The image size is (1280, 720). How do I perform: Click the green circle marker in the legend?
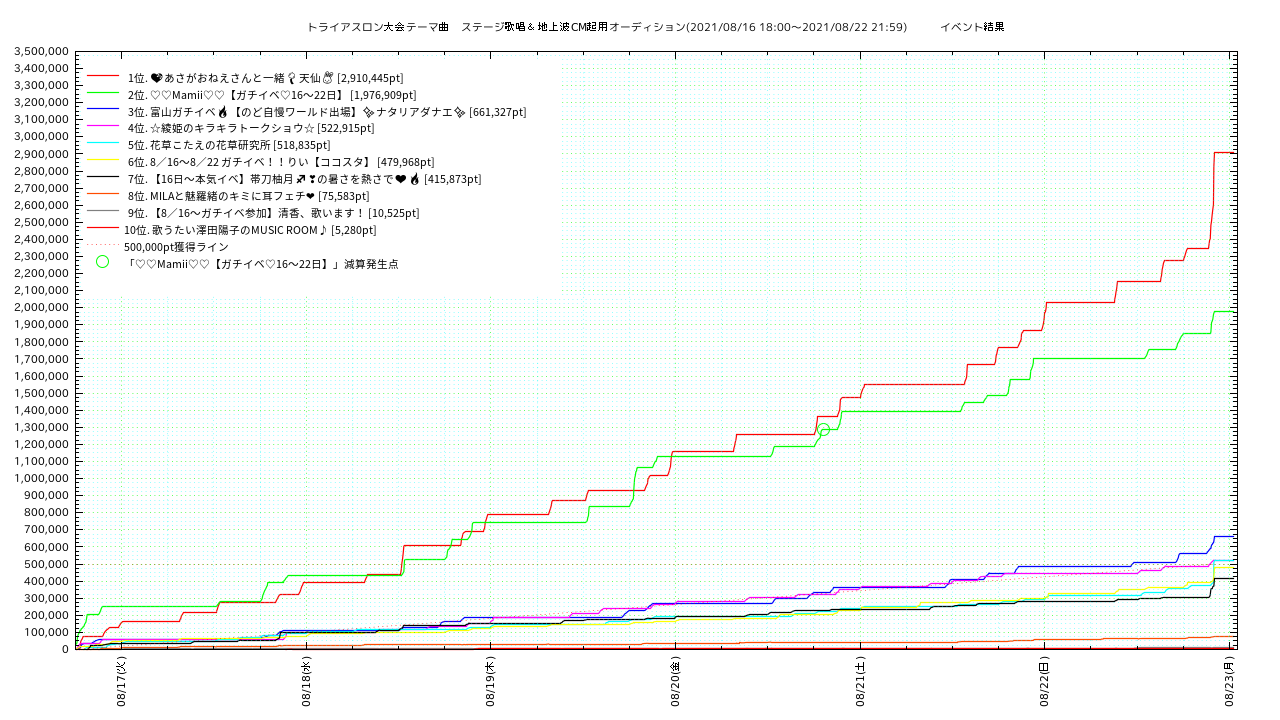click(102, 262)
